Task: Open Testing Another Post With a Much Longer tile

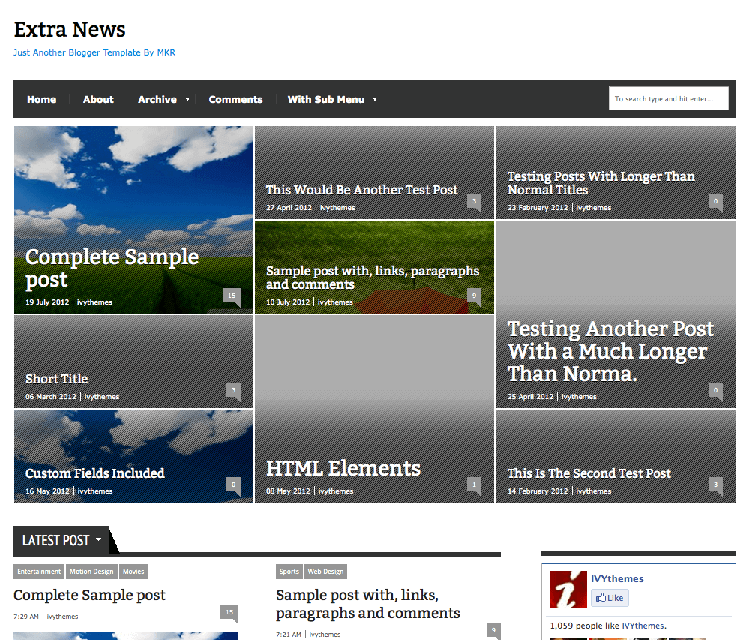Action: point(616,315)
